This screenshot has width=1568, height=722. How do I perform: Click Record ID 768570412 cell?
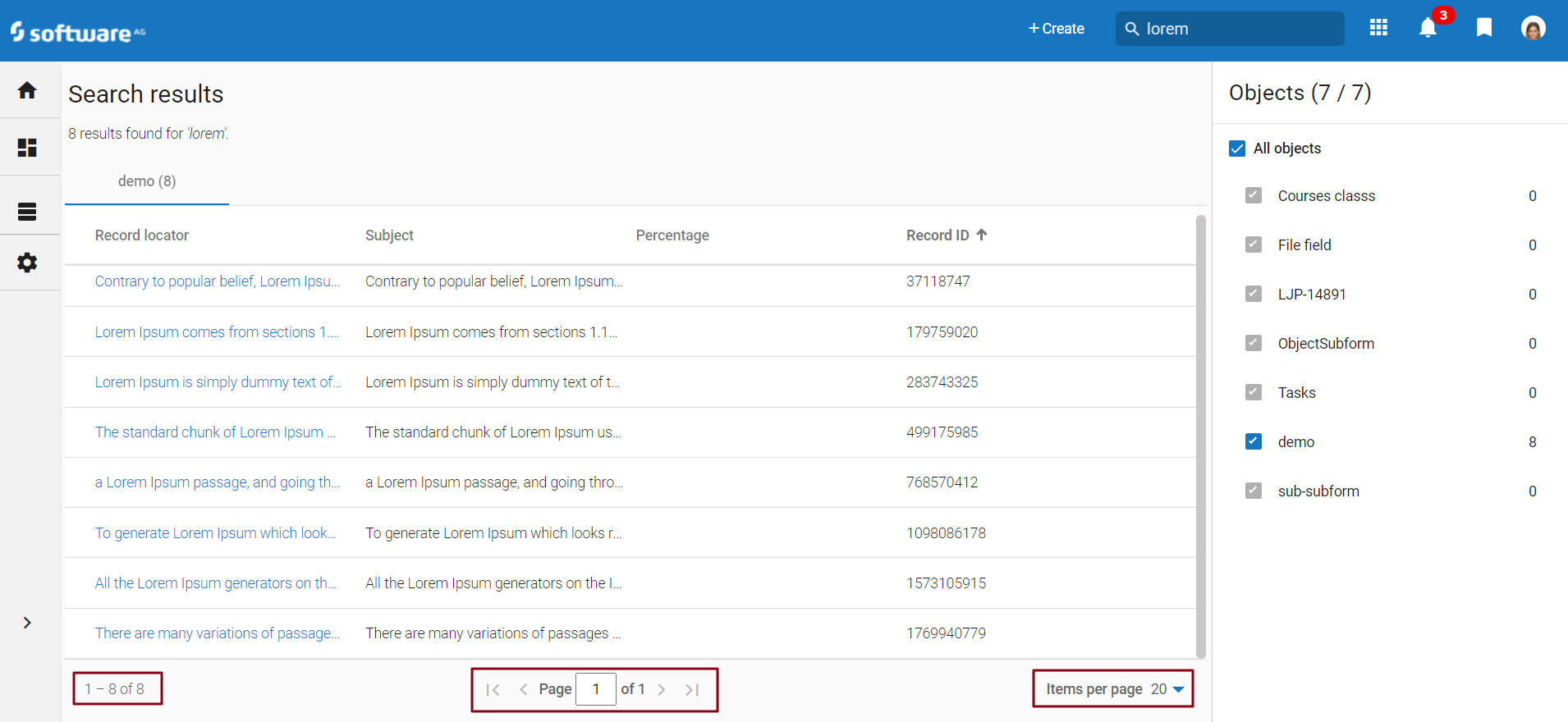point(942,482)
